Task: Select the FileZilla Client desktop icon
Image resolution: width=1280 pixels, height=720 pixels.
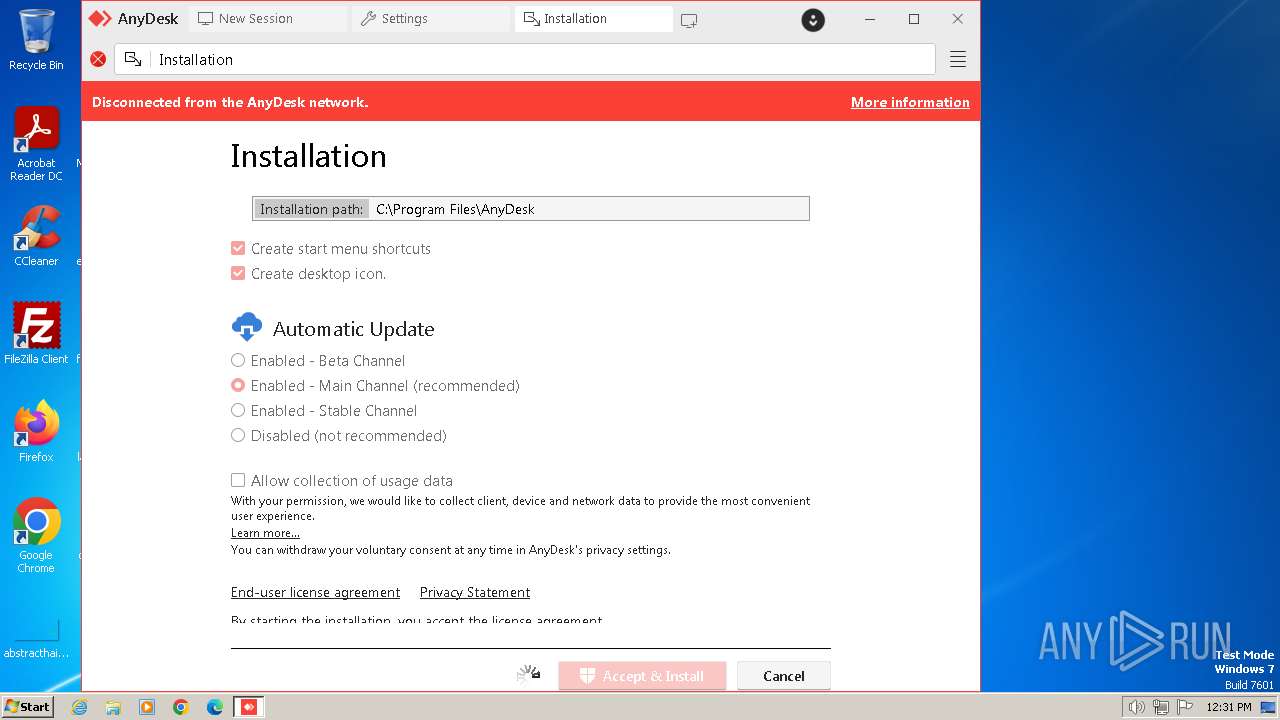Action: [36, 333]
